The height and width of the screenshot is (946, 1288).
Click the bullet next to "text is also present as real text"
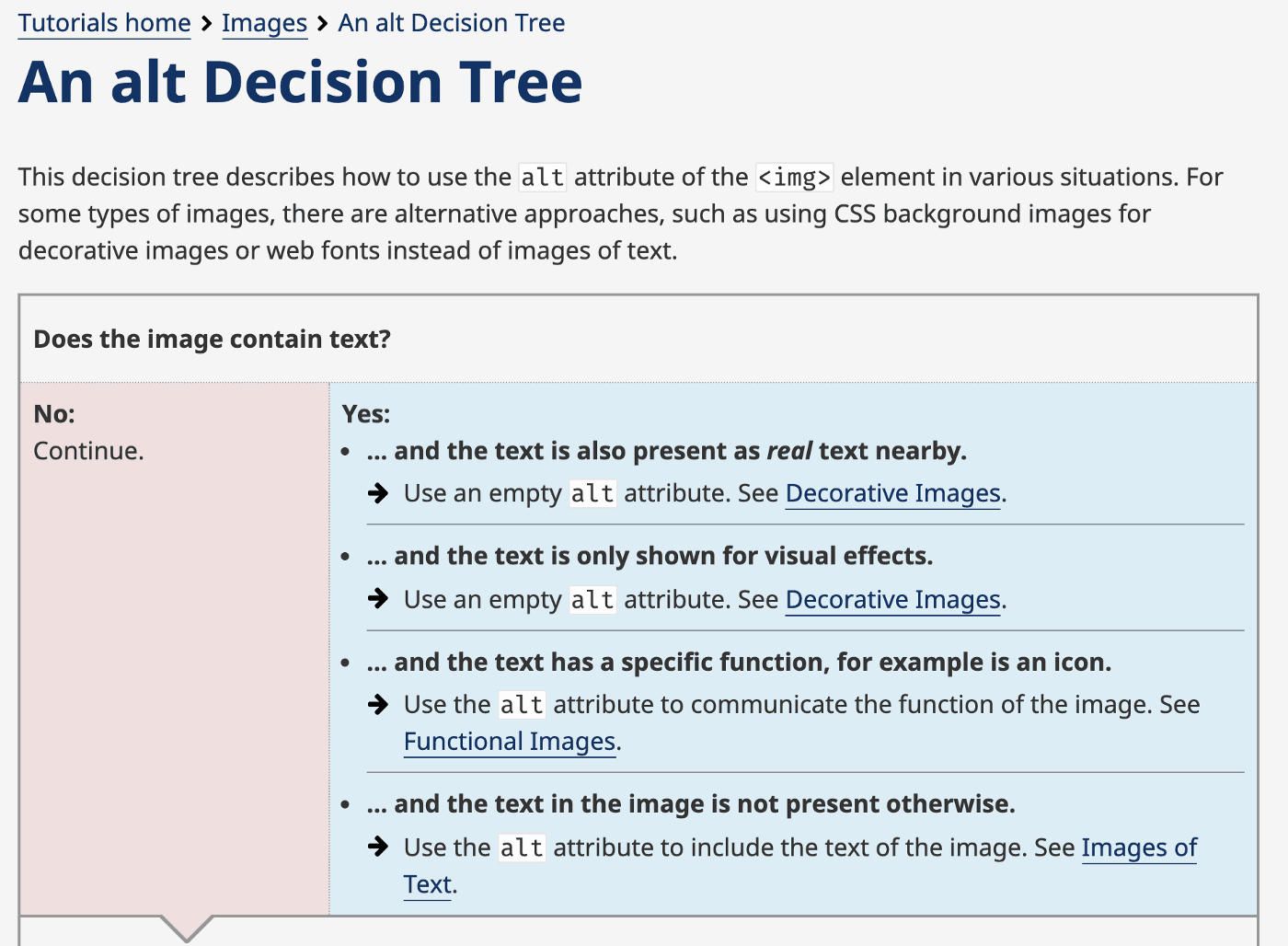347,451
